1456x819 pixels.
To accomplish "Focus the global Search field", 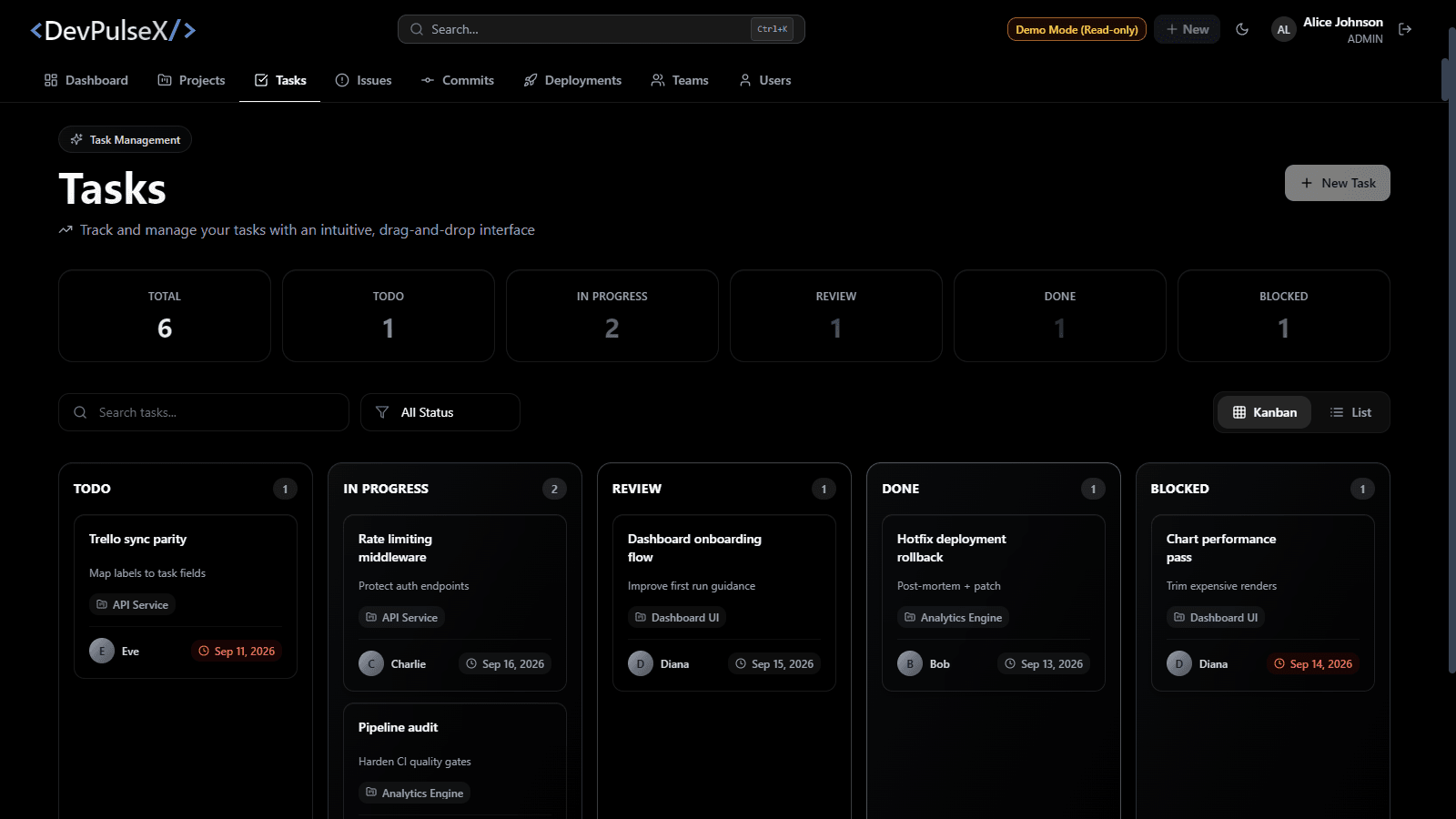I will pyautogui.click(x=601, y=29).
